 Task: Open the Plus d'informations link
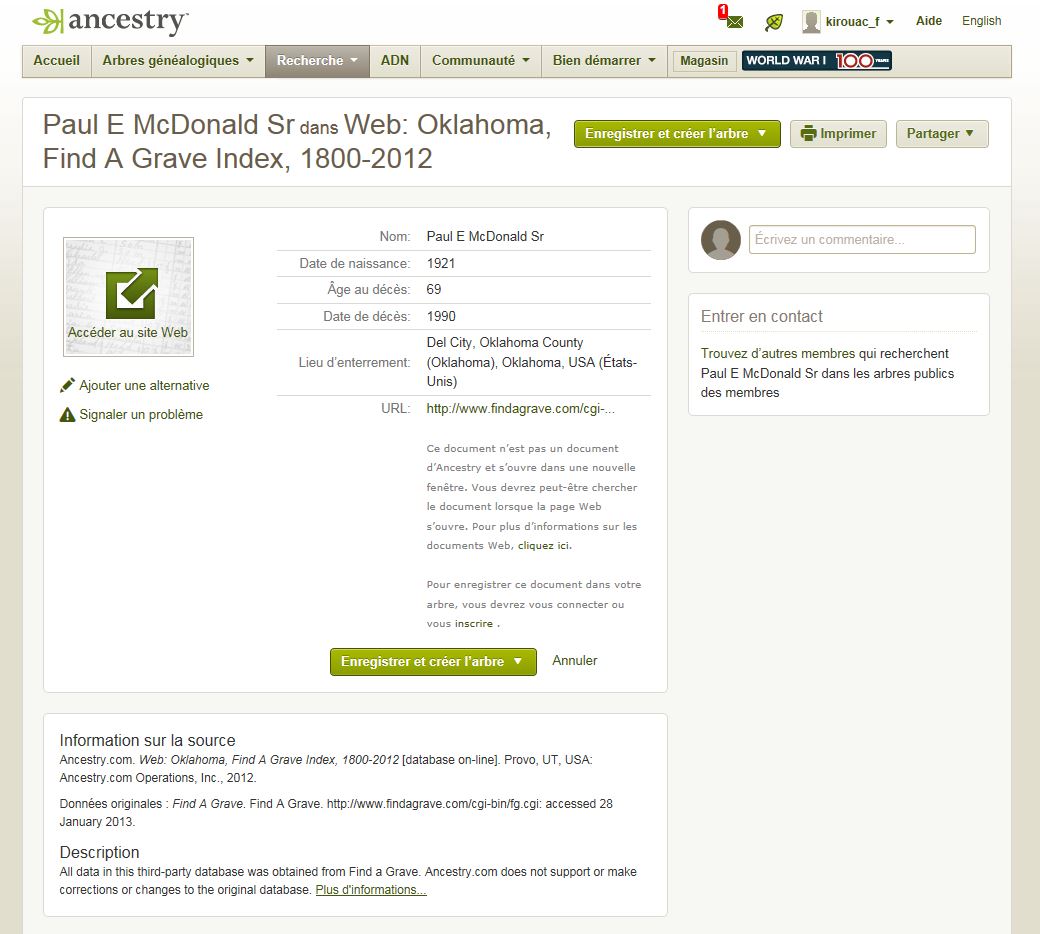(371, 890)
